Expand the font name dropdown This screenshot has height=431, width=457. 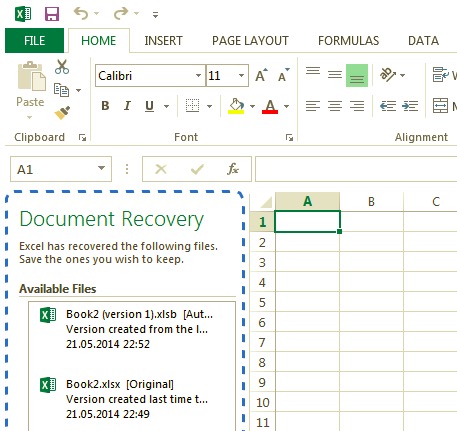[x=198, y=76]
